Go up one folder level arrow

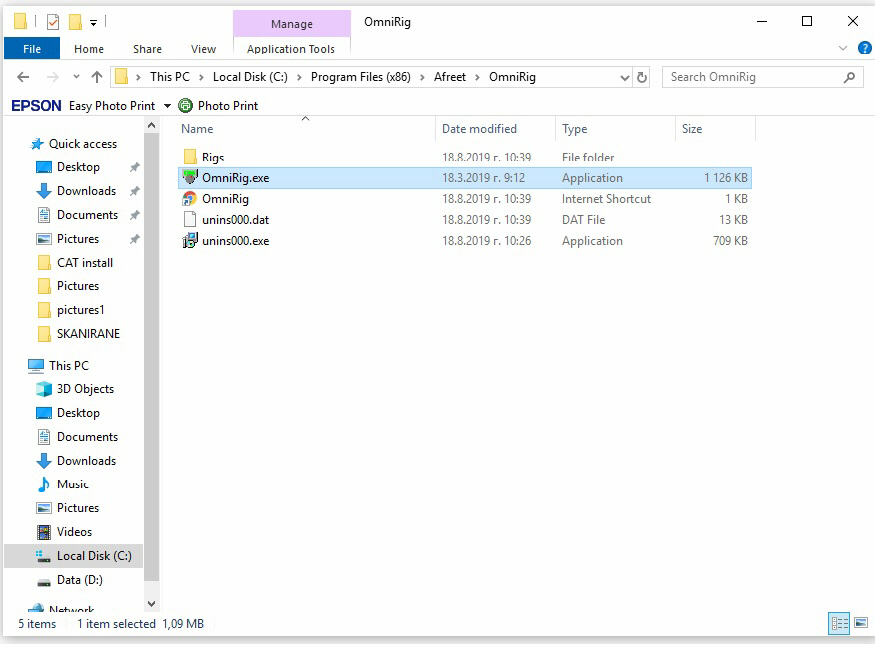(x=97, y=77)
